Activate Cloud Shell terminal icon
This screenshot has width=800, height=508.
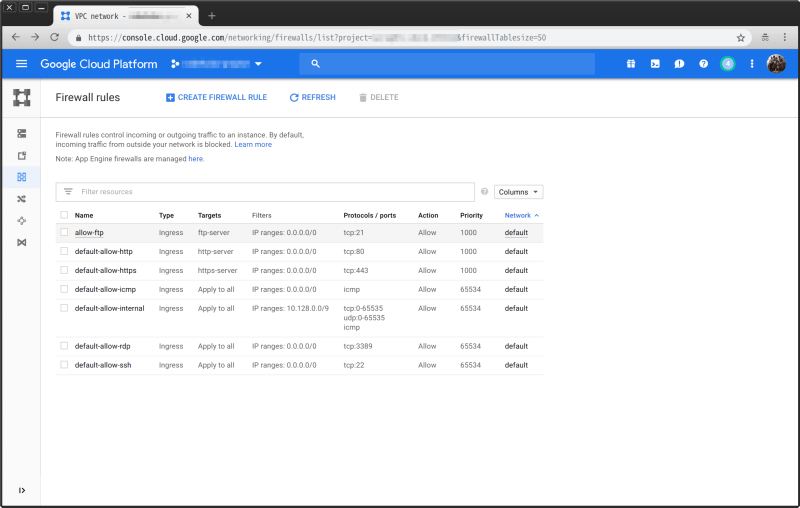point(655,64)
